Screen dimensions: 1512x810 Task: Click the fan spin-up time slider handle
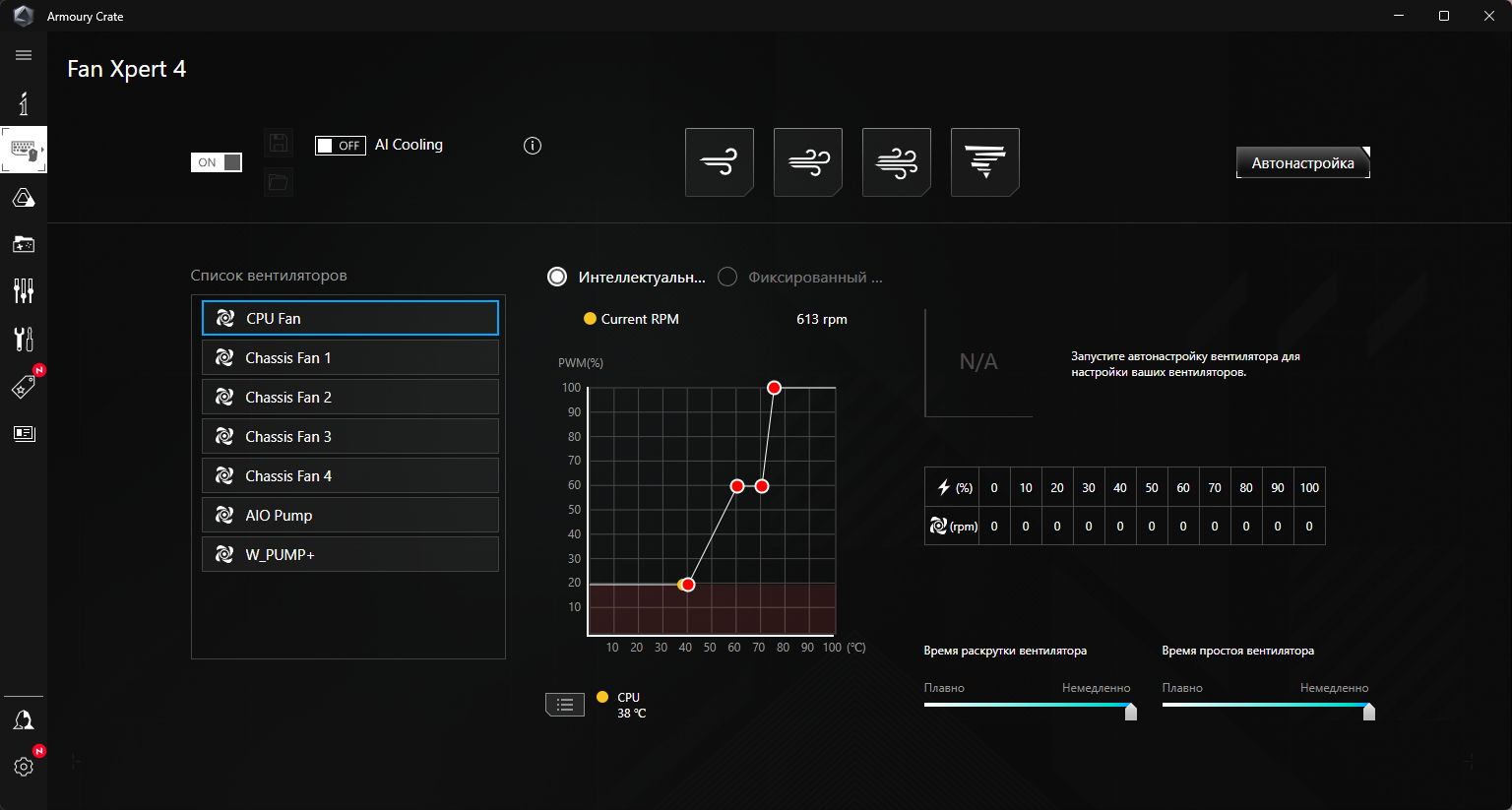click(1131, 712)
